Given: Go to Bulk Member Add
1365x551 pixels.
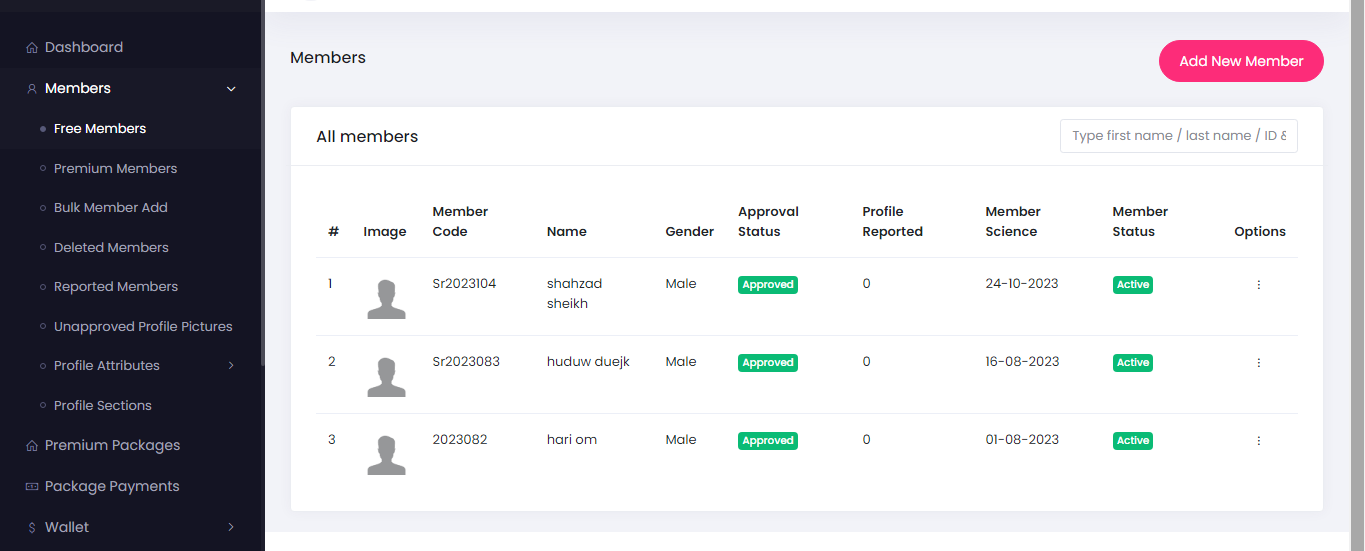Looking at the screenshot, I should (110, 208).
